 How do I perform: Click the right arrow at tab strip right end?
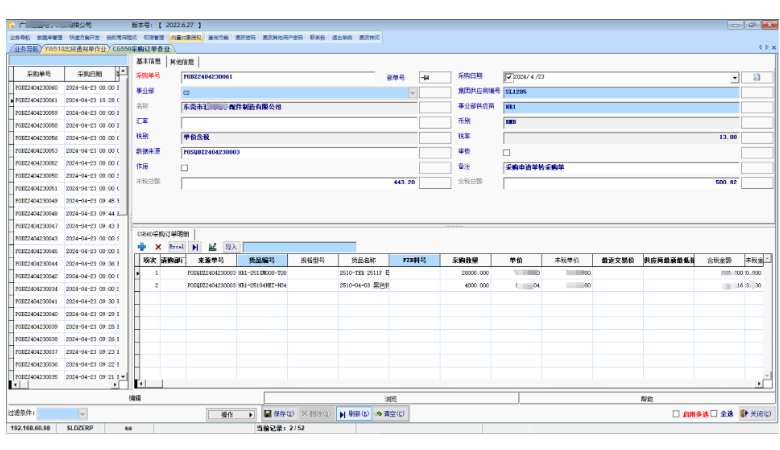(x=767, y=47)
